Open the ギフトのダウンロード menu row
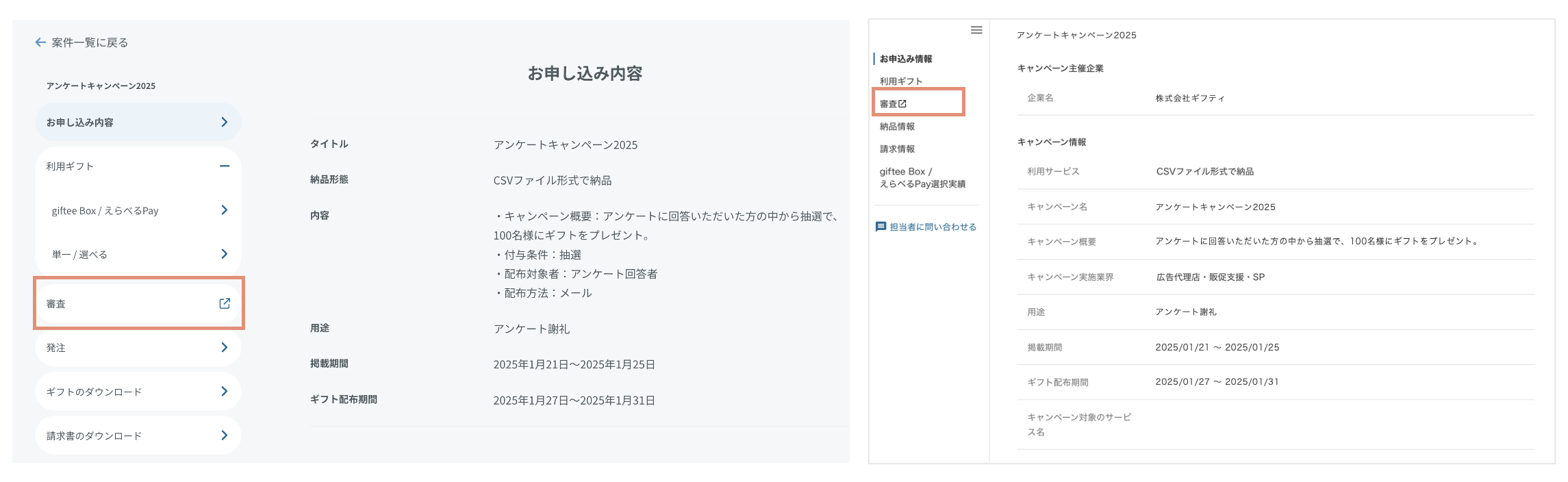This screenshot has width=1568, height=482. [x=137, y=392]
